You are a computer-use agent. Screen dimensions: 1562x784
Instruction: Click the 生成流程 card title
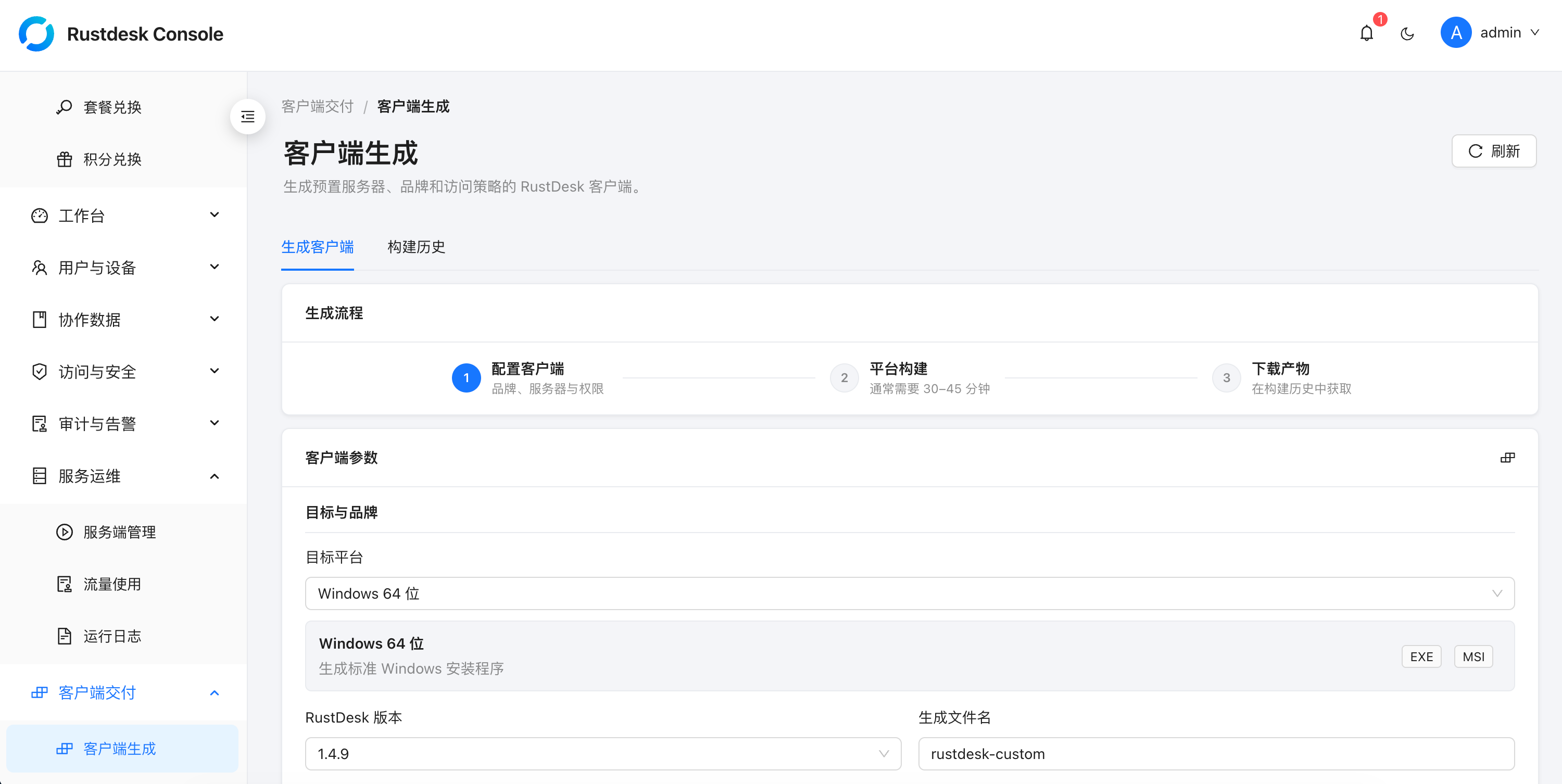tap(334, 313)
